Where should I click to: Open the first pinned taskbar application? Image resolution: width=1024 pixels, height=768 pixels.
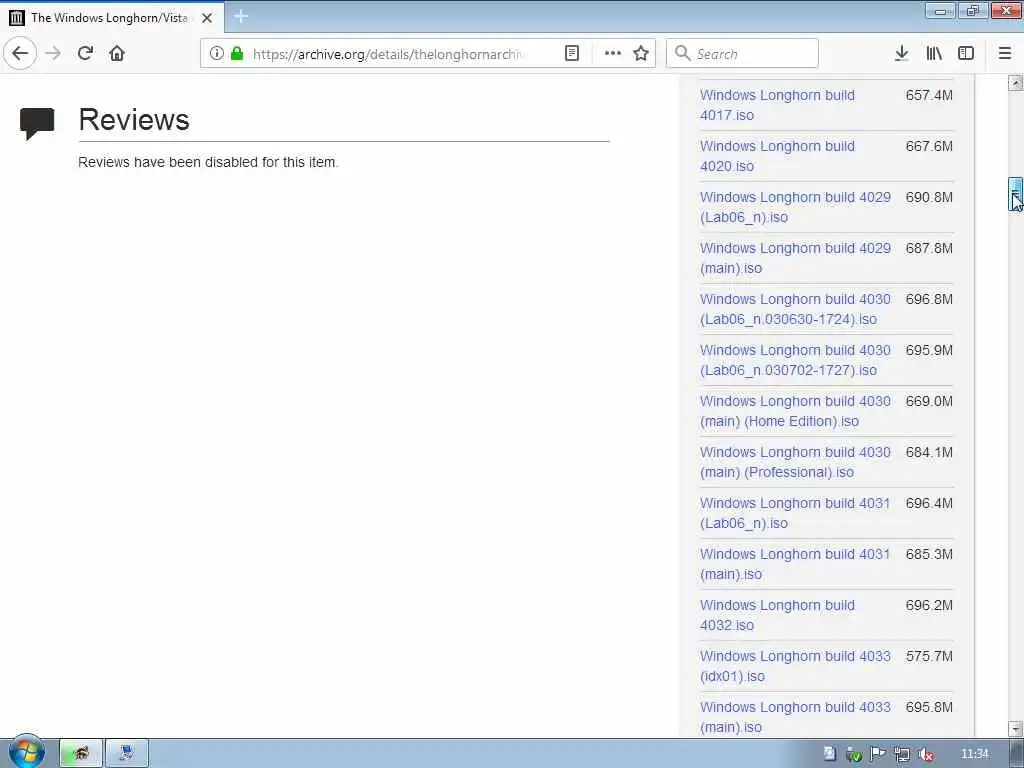click(81, 753)
